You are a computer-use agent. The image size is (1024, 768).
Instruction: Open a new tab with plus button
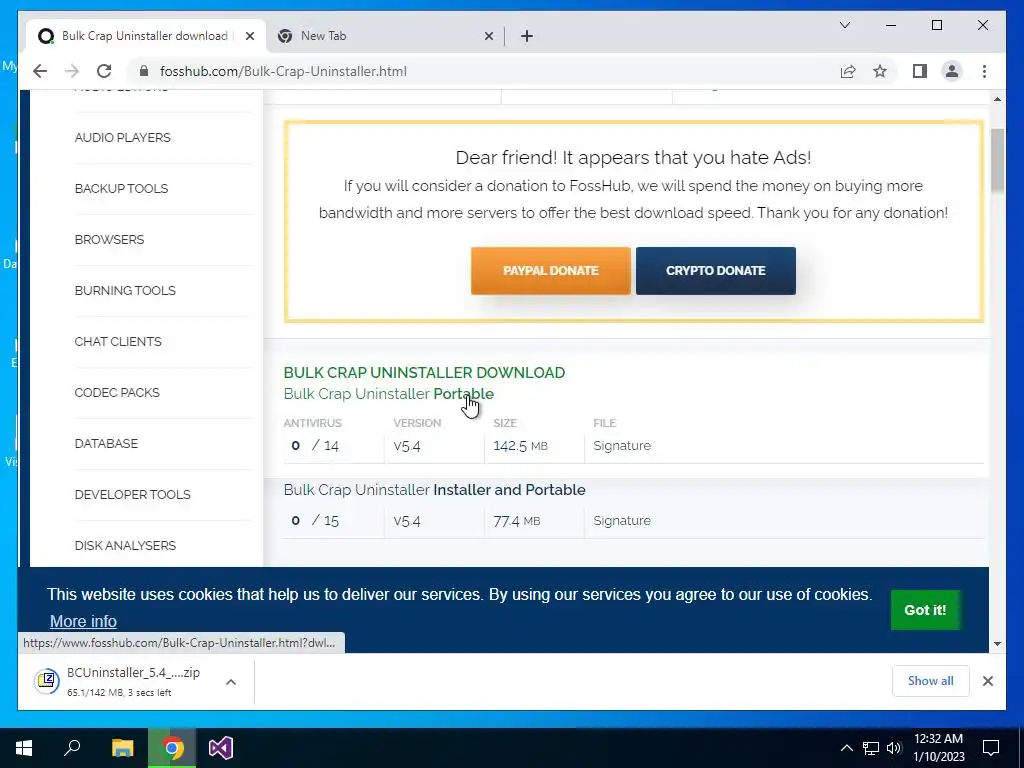coord(527,36)
